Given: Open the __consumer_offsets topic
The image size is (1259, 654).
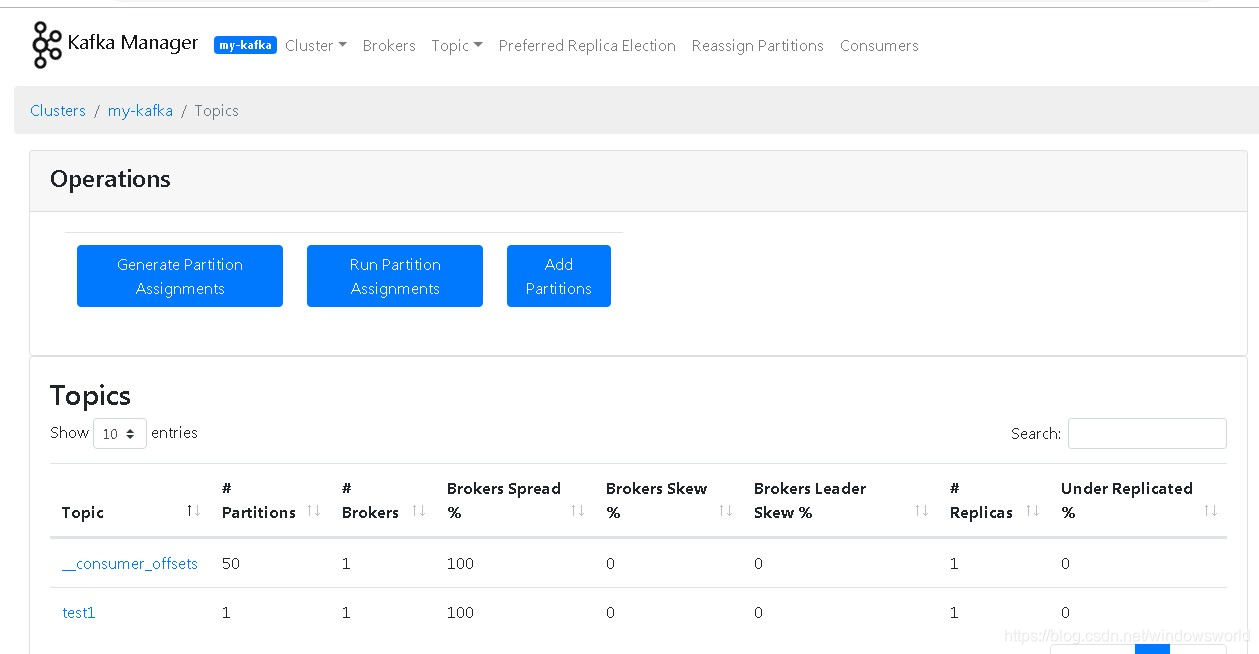Looking at the screenshot, I should click(130, 564).
